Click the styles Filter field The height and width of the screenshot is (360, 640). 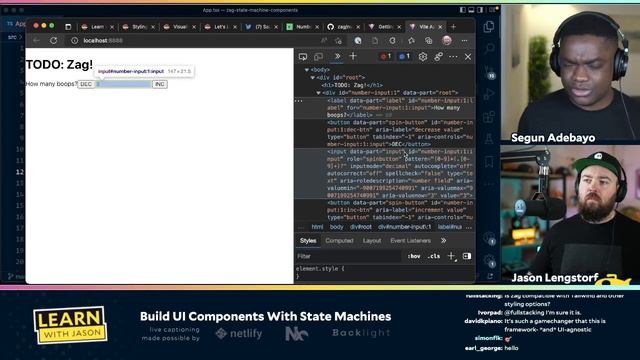[x=348, y=256]
